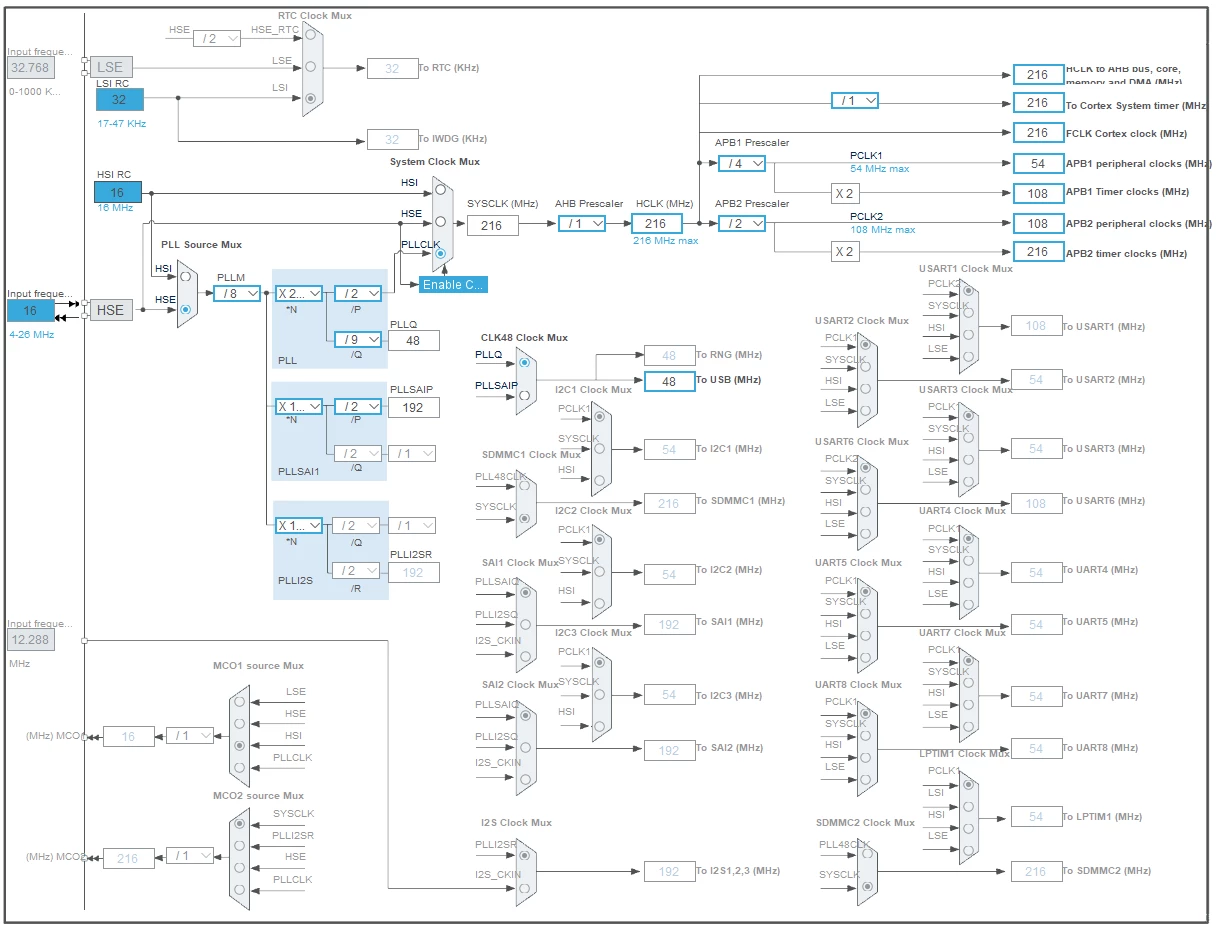Screen dimensions: 1226x933
Task: Open MCO2 output /1 divider dropdown
Action: coord(190,856)
